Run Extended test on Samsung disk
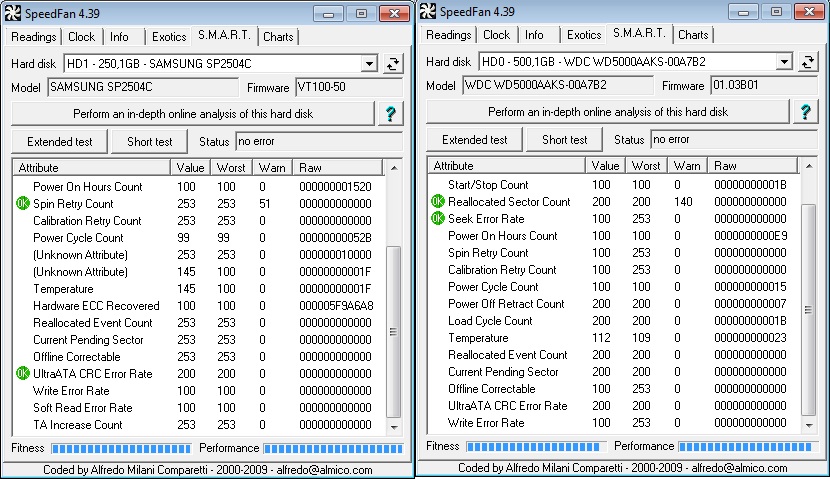Viewport: 830px width, 479px height. (59, 142)
